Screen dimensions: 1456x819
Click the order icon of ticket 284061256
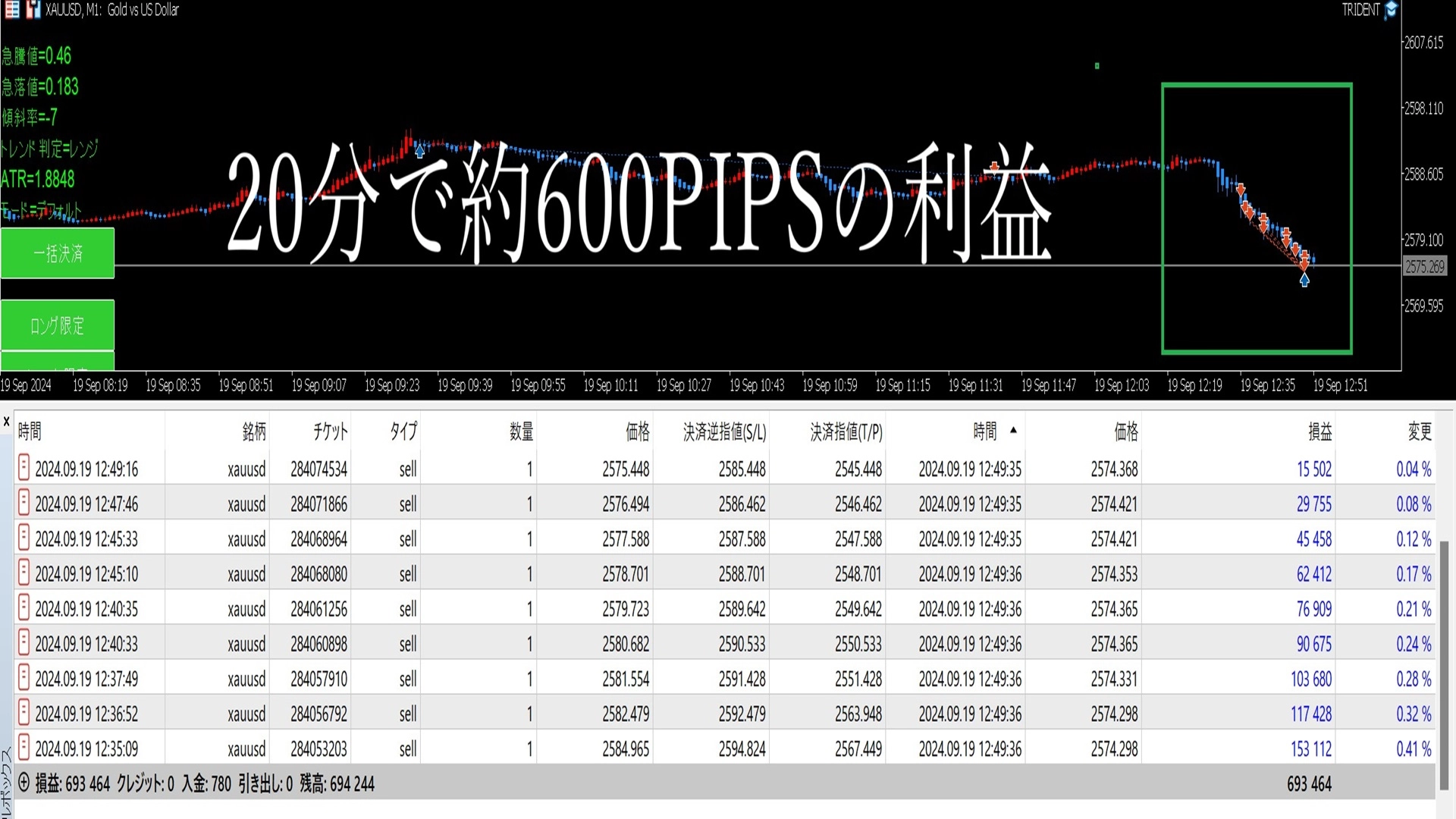coord(24,608)
